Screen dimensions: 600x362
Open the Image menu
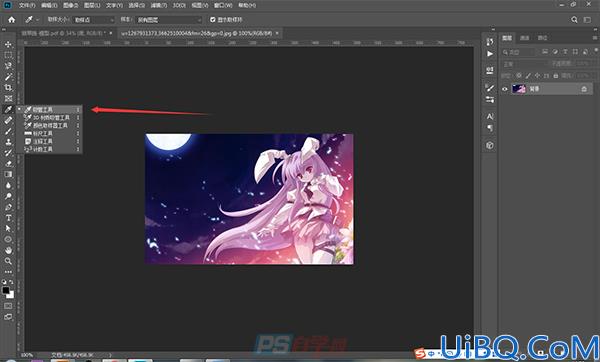tap(70, 5)
